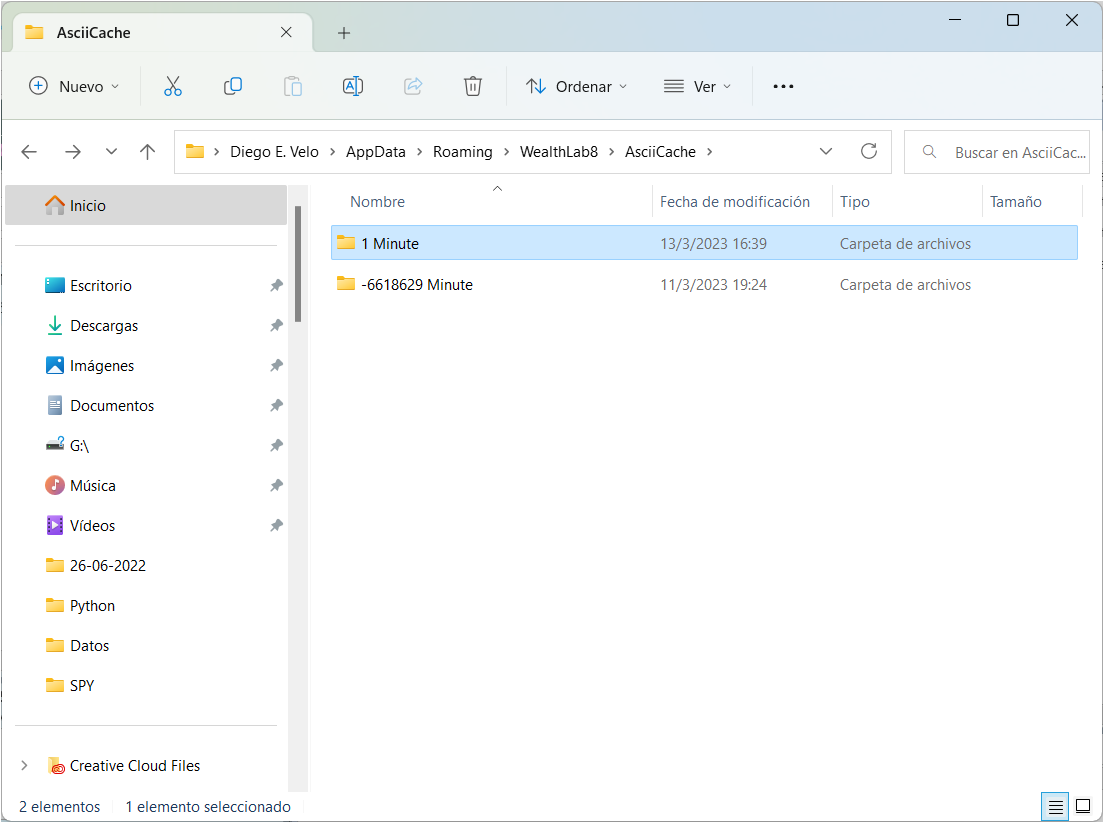Click the Cut scissors icon
The width and height of the screenshot is (1104, 823).
(x=173, y=86)
